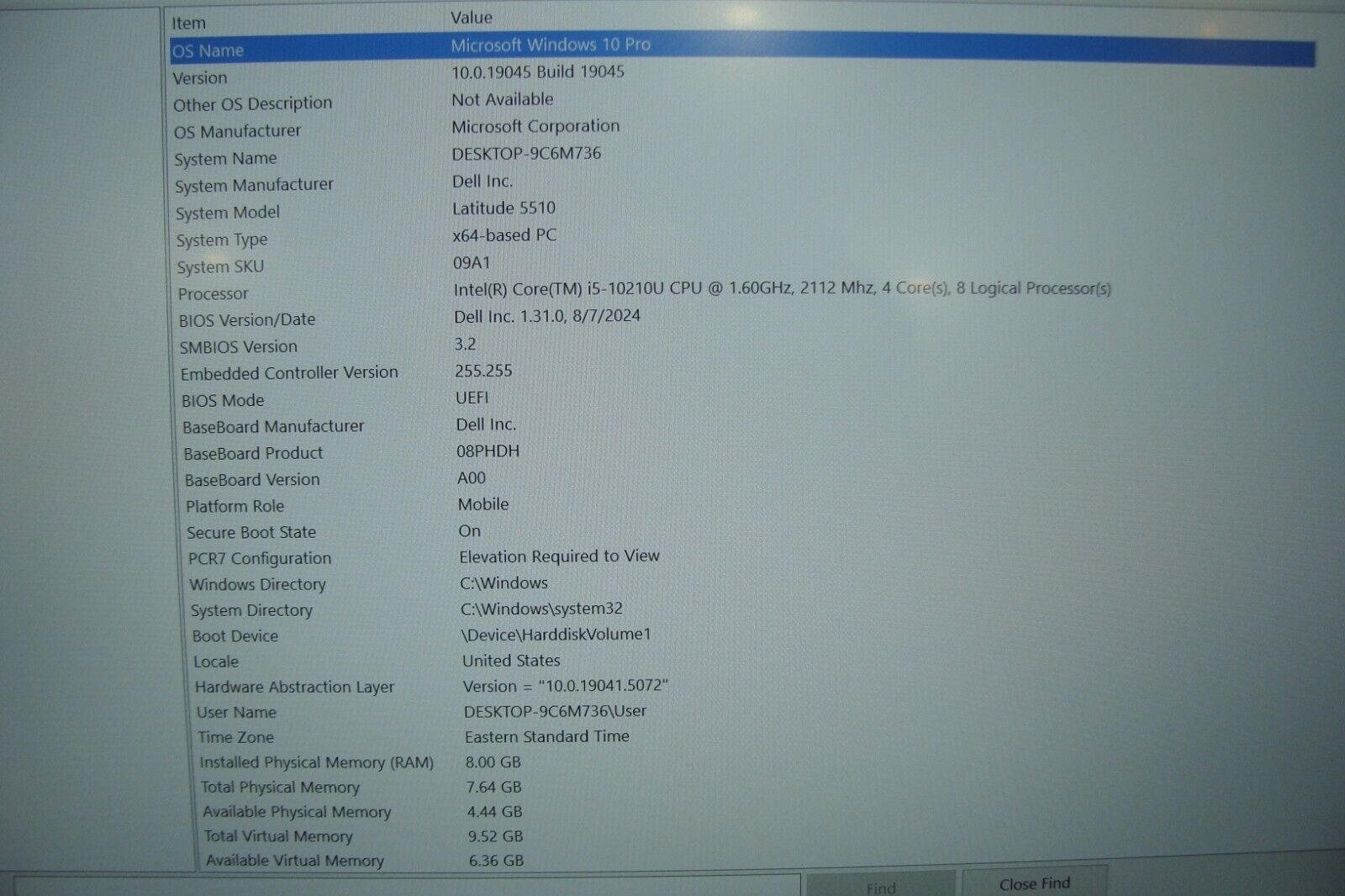Select the Intel Core i5-10210U value
The height and width of the screenshot is (896, 1345).
pos(782,289)
